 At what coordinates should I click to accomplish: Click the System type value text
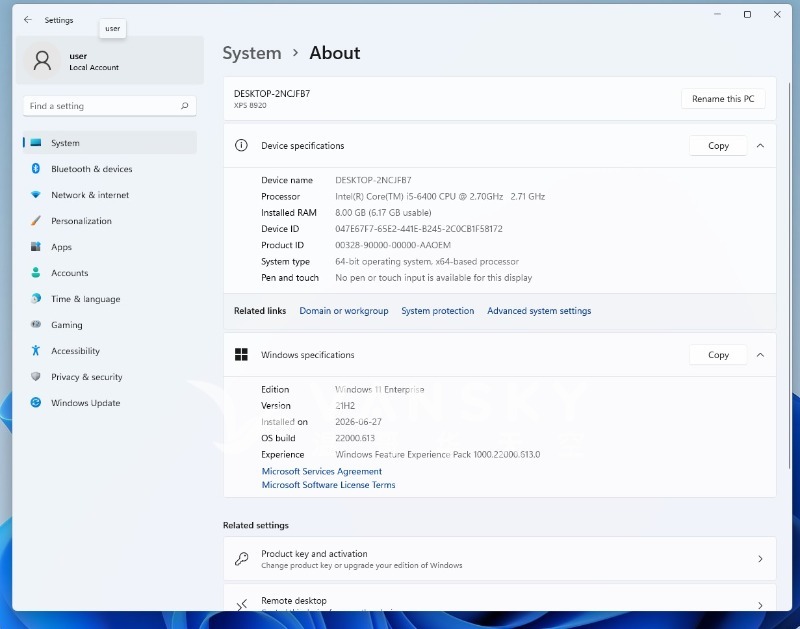[427, 261]
